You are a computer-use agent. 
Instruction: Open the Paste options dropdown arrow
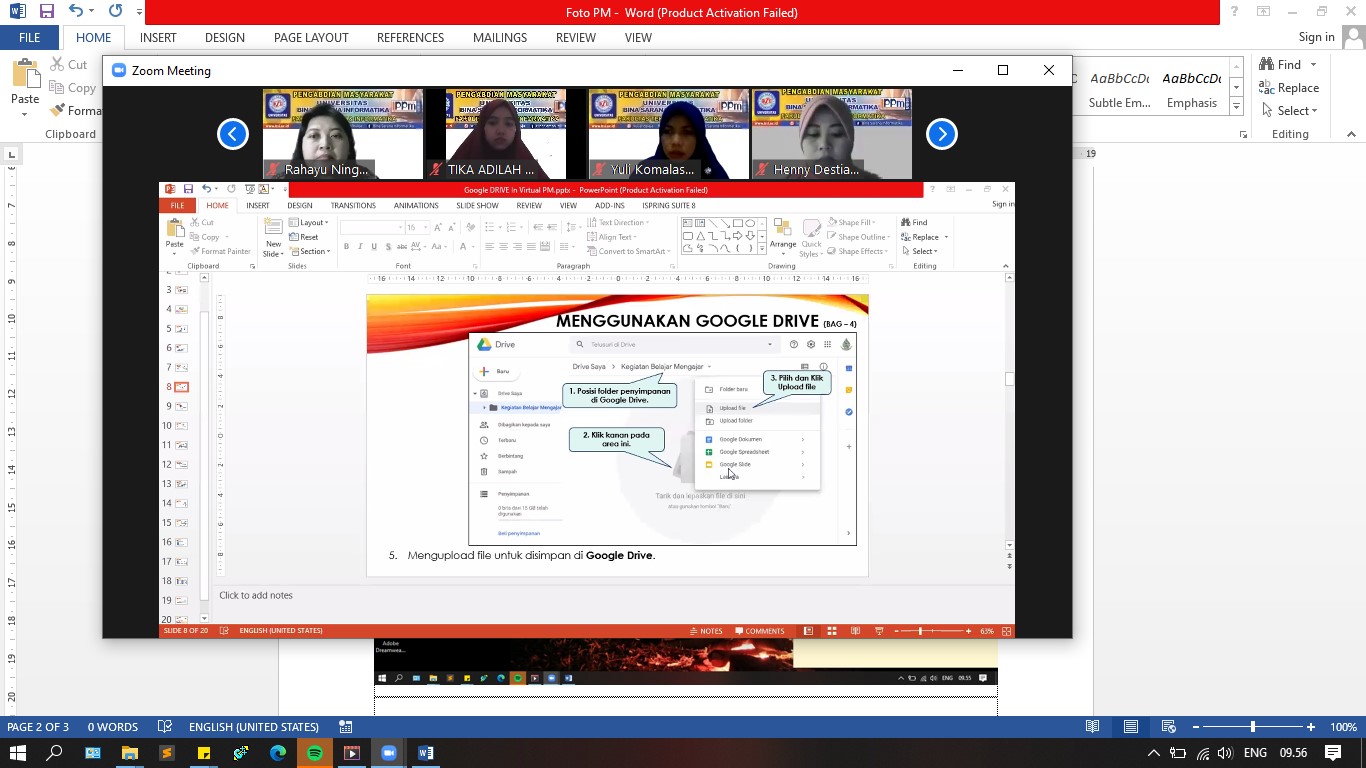tap(25, 113)
